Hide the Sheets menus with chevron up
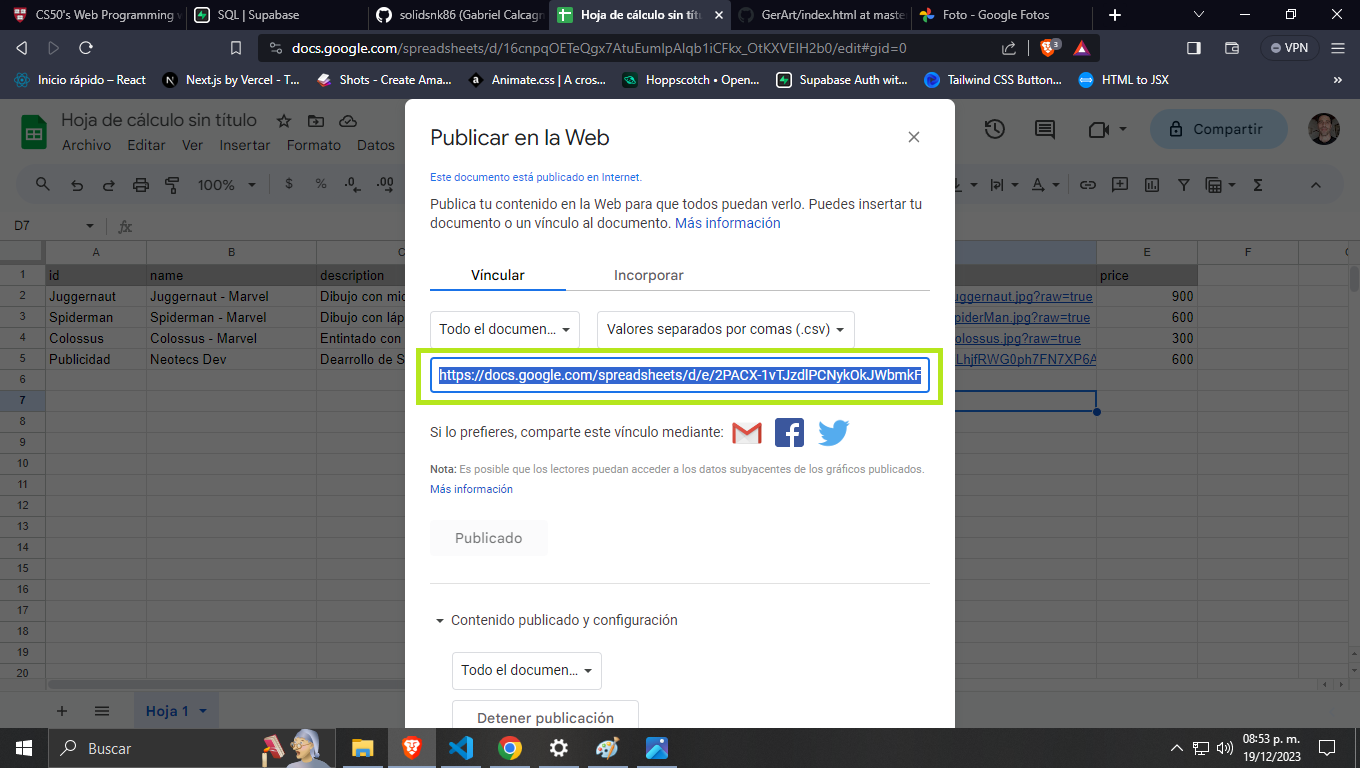 pos(1316,185)
